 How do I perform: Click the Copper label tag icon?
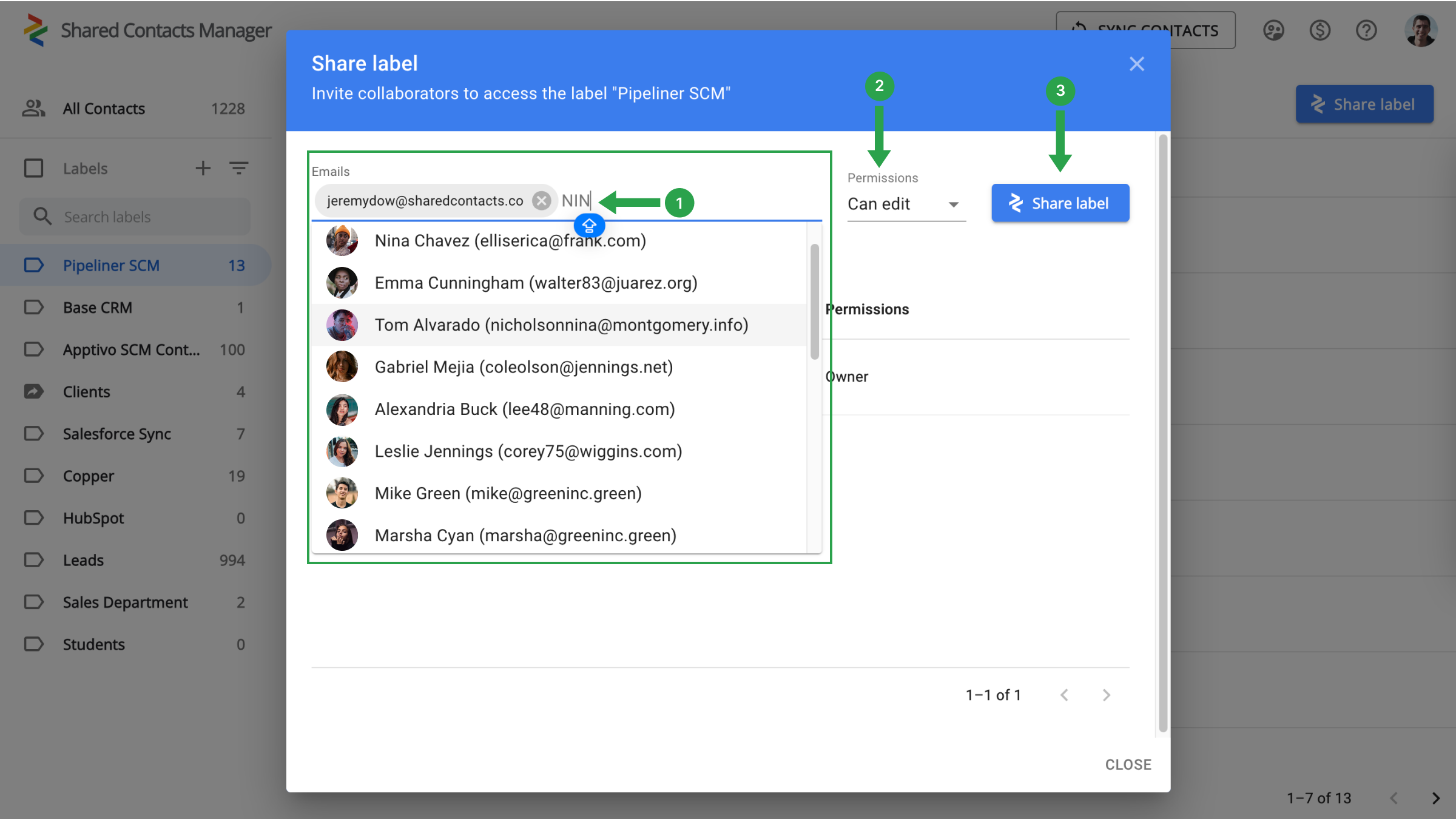click(34, 475)
